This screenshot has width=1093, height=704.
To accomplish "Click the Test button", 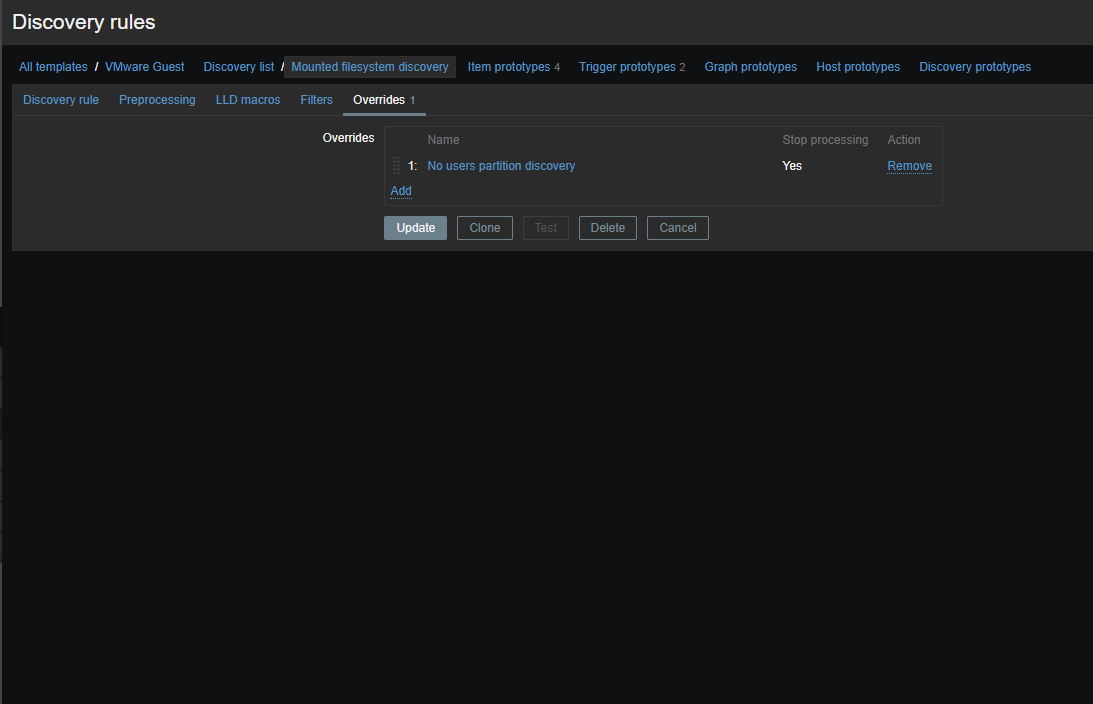I will (x=546, y=228).
